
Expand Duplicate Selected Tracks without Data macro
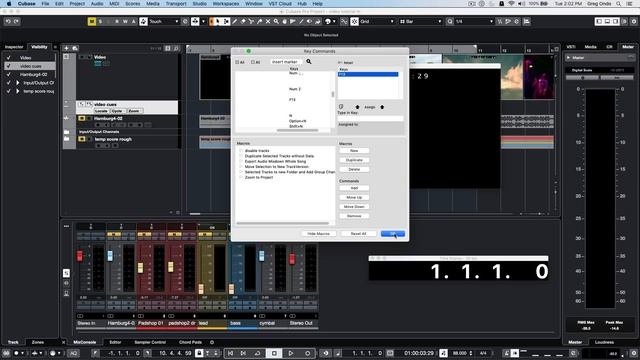pos(241,156)
